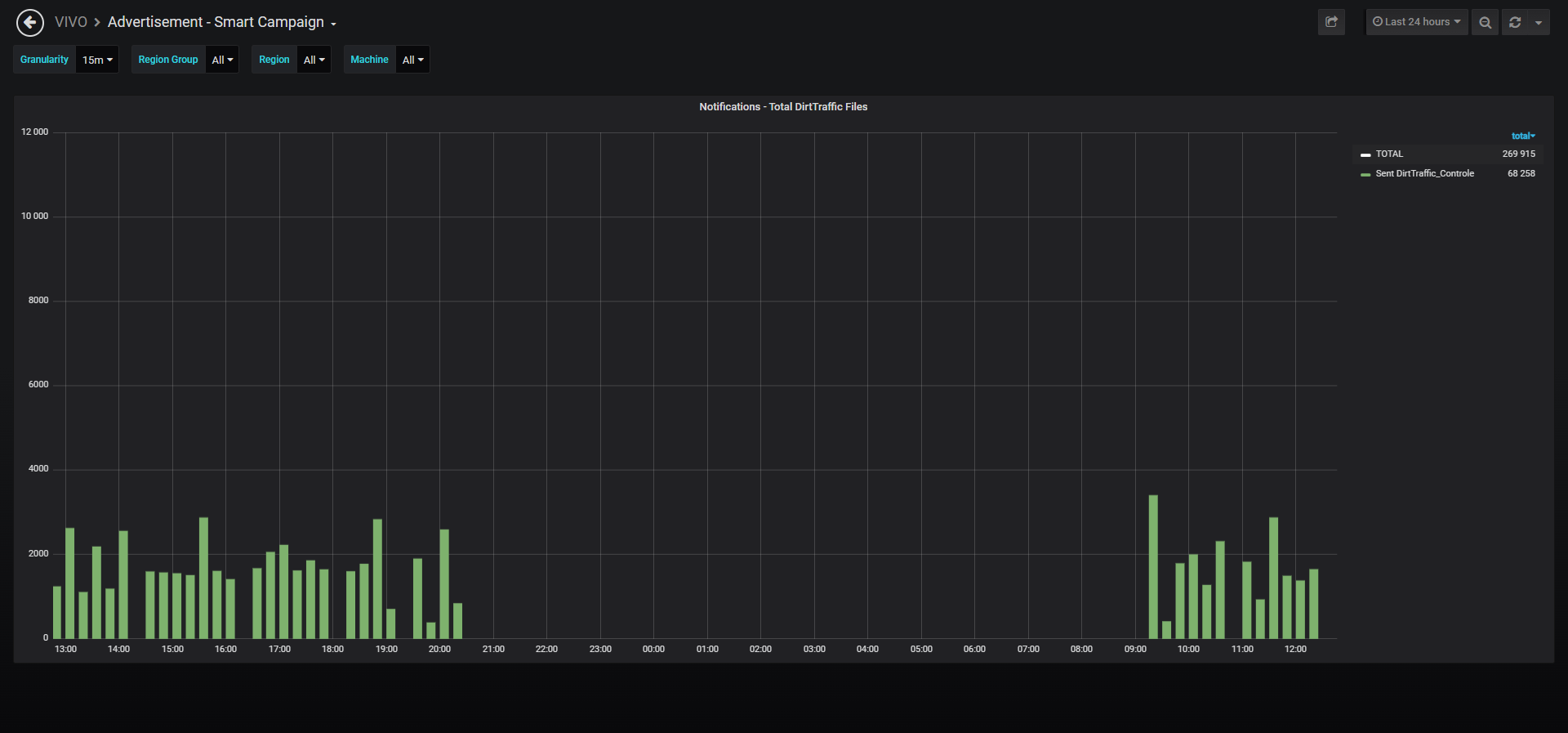Click the Granularity variable label
This screenshot has width=1568, height=733.
(x=44, y=60)
